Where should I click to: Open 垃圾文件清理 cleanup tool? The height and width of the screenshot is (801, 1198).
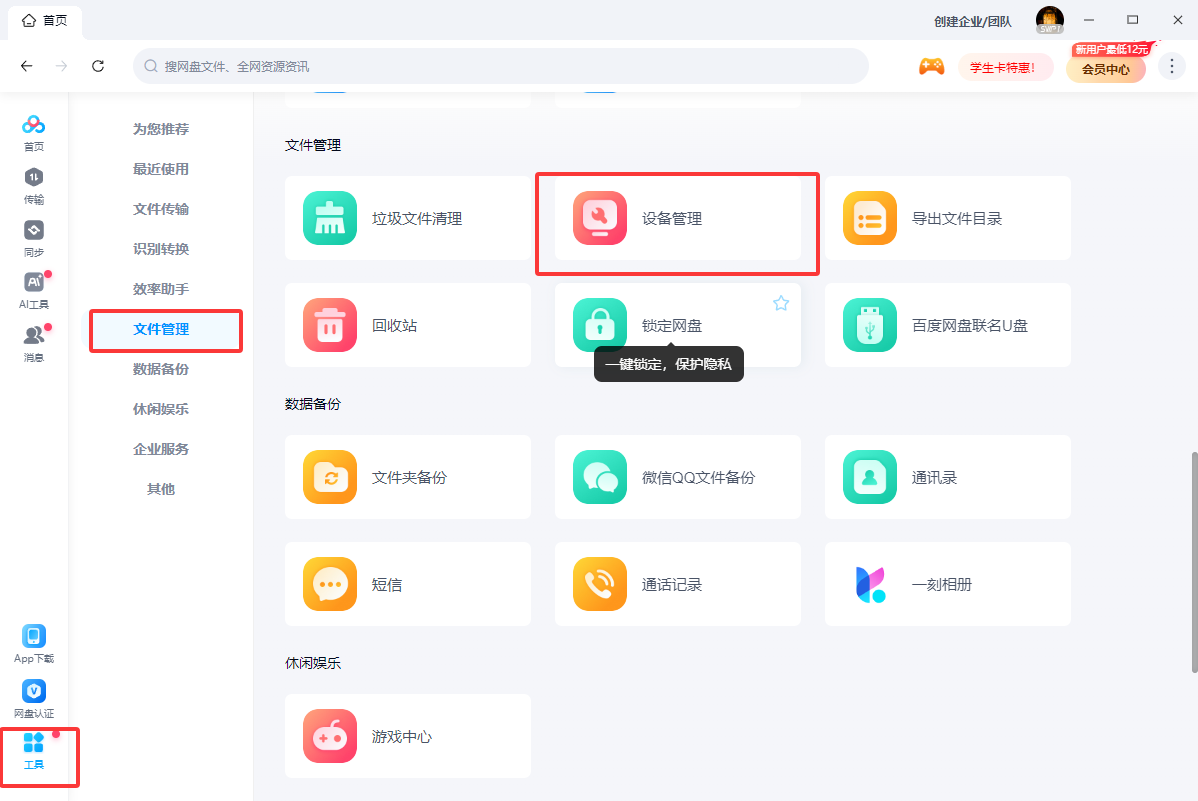coord(407,218)
